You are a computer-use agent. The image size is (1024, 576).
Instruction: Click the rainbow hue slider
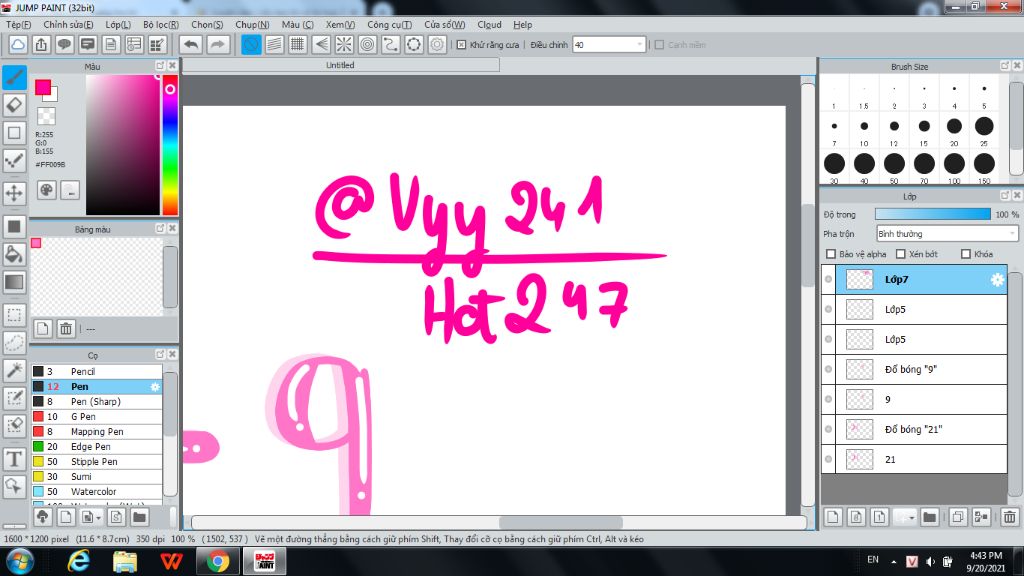click(170, 144)
